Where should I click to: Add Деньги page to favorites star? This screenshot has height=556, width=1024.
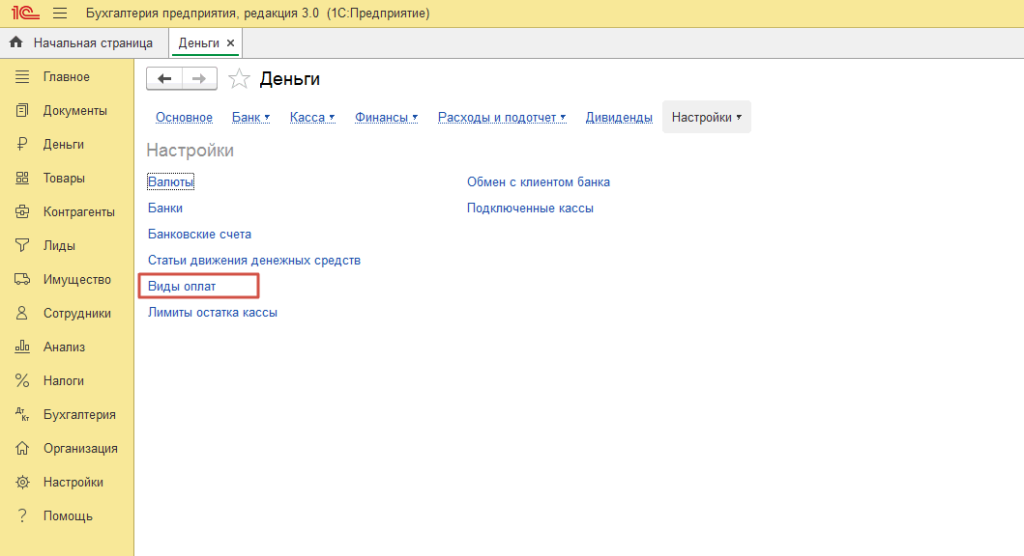239,79
